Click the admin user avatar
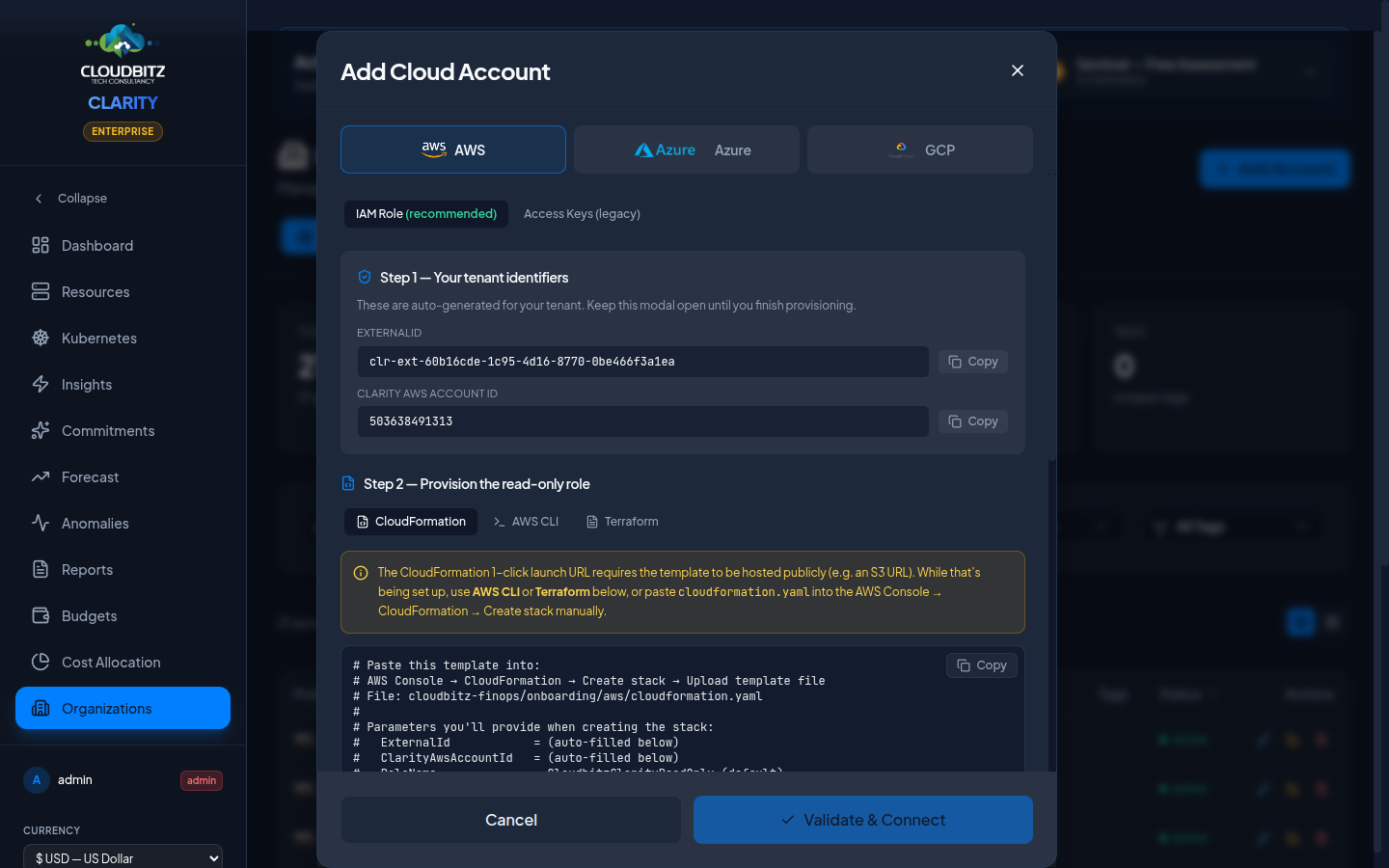Screen dimensions: 1389x868 [37, 780]
